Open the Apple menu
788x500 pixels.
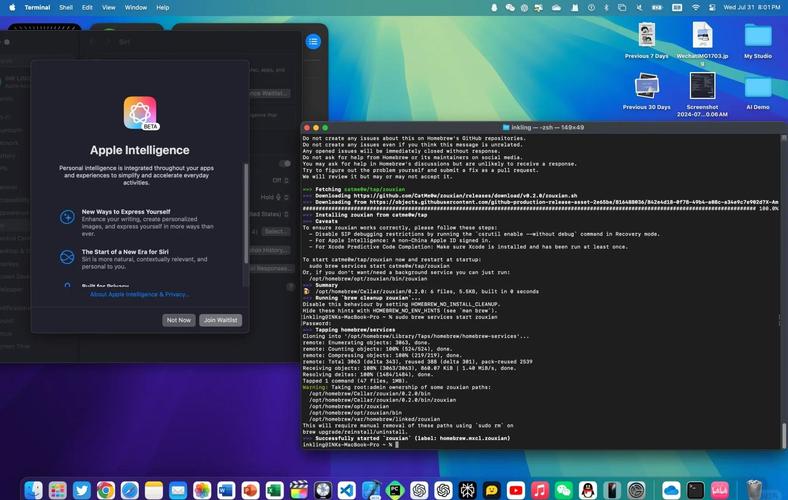pos(12,8)
